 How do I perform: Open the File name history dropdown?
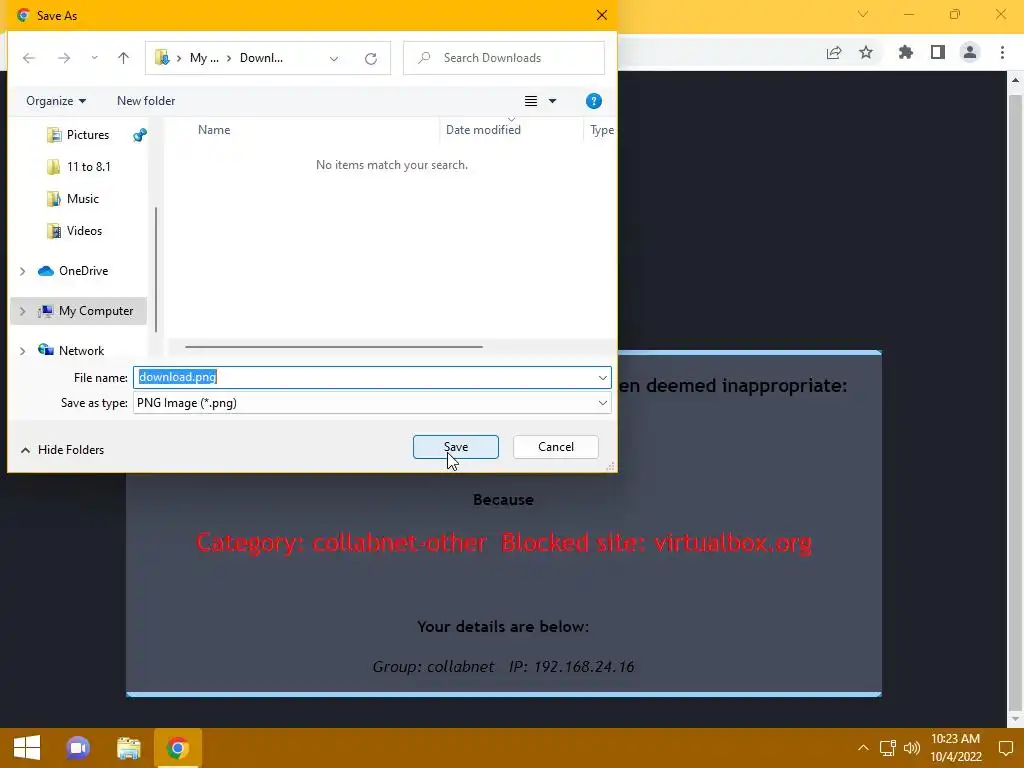pyautogui.click(x=603, y=377)
